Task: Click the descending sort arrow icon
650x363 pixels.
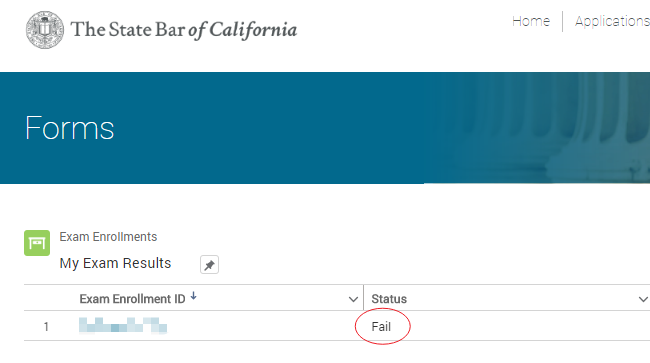Action: 193,296
